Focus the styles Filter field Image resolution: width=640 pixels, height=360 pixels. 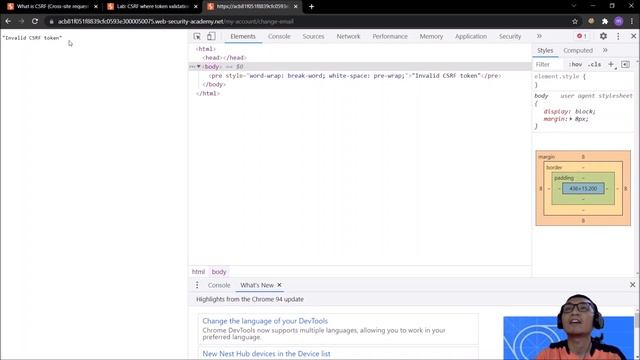tap(549, 64)
